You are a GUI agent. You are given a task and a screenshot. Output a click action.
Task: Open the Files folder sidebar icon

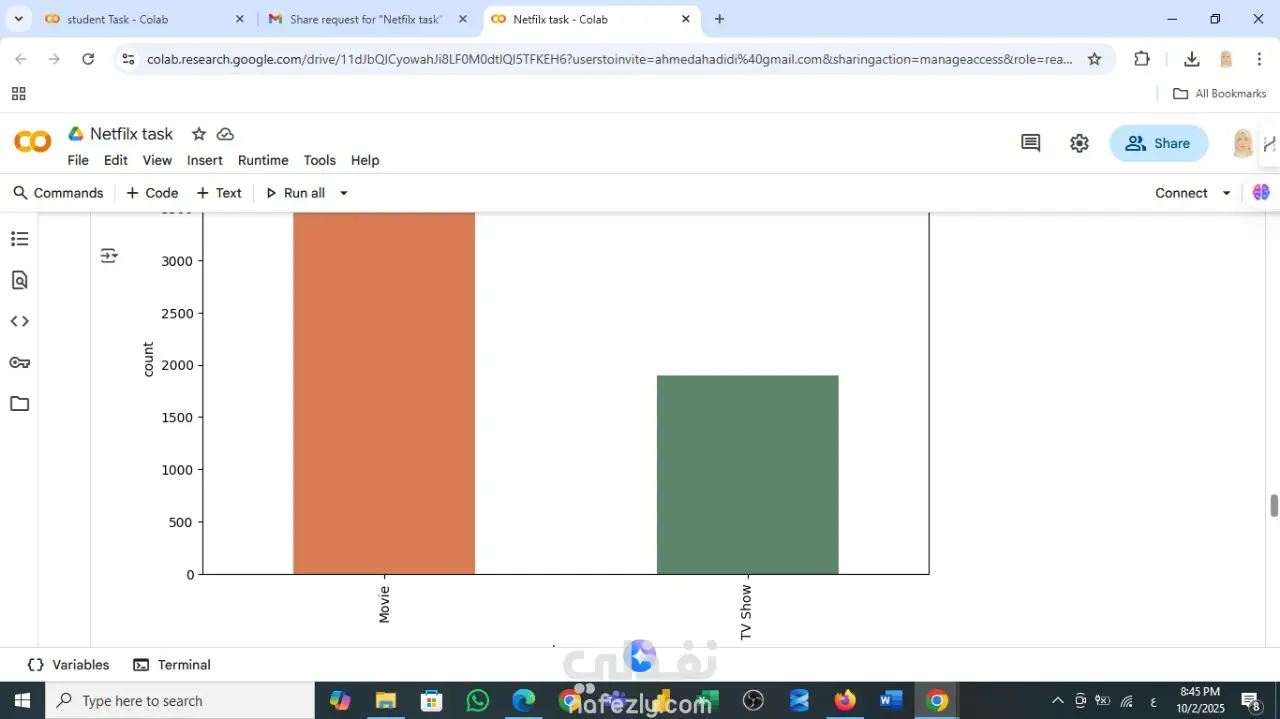pos(19,404)
